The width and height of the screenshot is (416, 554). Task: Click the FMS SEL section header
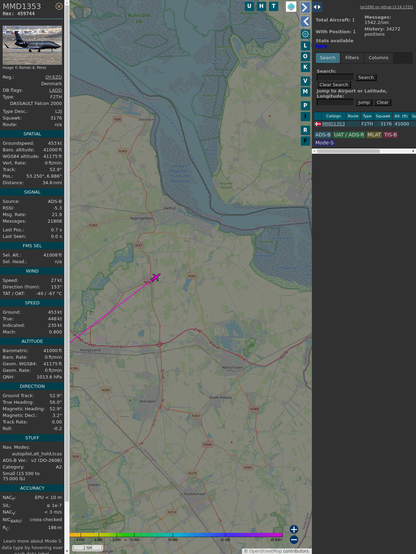(x=32, y=246)
